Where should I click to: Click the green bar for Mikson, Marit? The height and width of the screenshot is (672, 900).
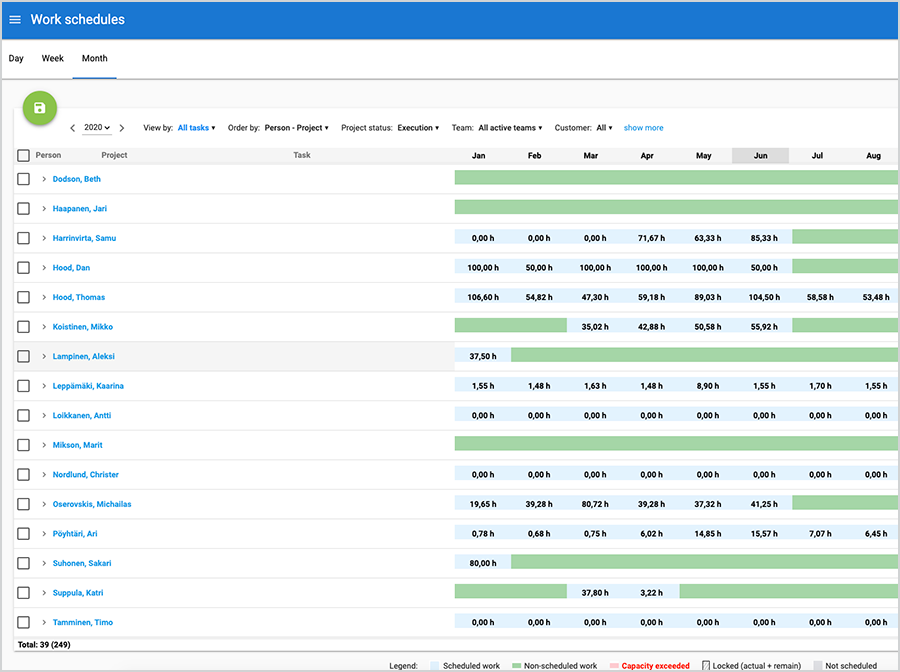(676, 443)
